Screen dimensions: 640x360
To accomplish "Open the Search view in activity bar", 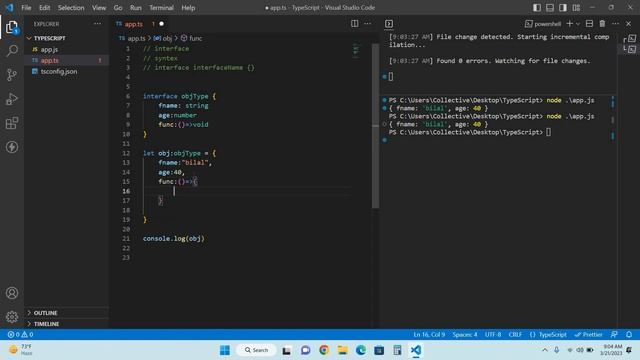I will (x=12, y=51).
